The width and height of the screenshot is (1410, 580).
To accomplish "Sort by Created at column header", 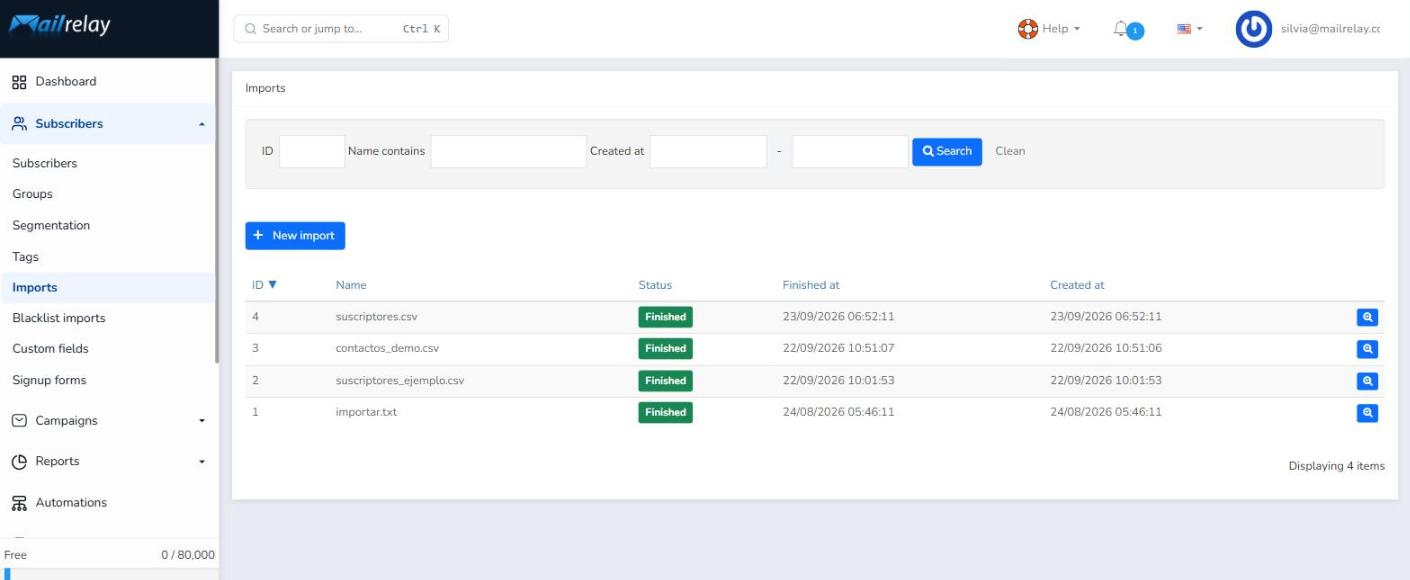I will (x=1077, y=285).
